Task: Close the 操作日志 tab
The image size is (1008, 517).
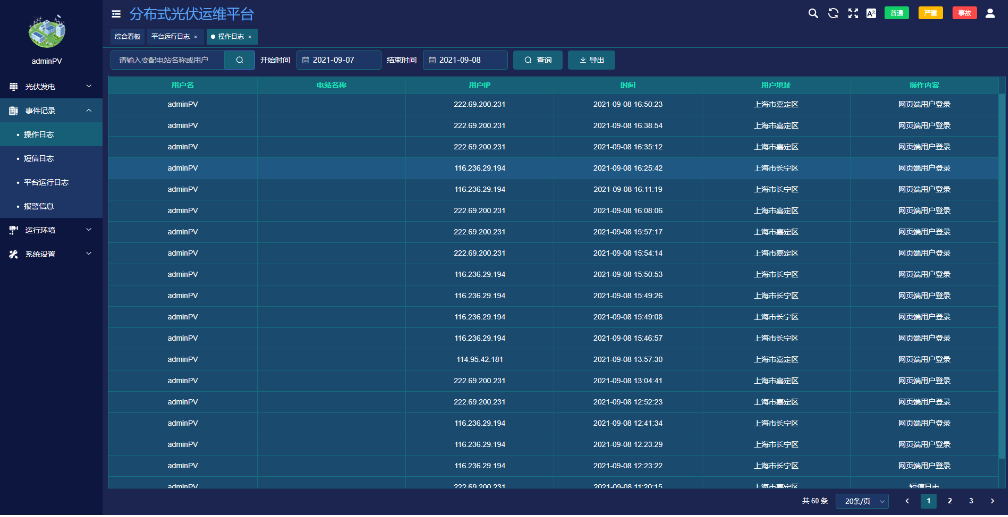Action: (250, 36)
